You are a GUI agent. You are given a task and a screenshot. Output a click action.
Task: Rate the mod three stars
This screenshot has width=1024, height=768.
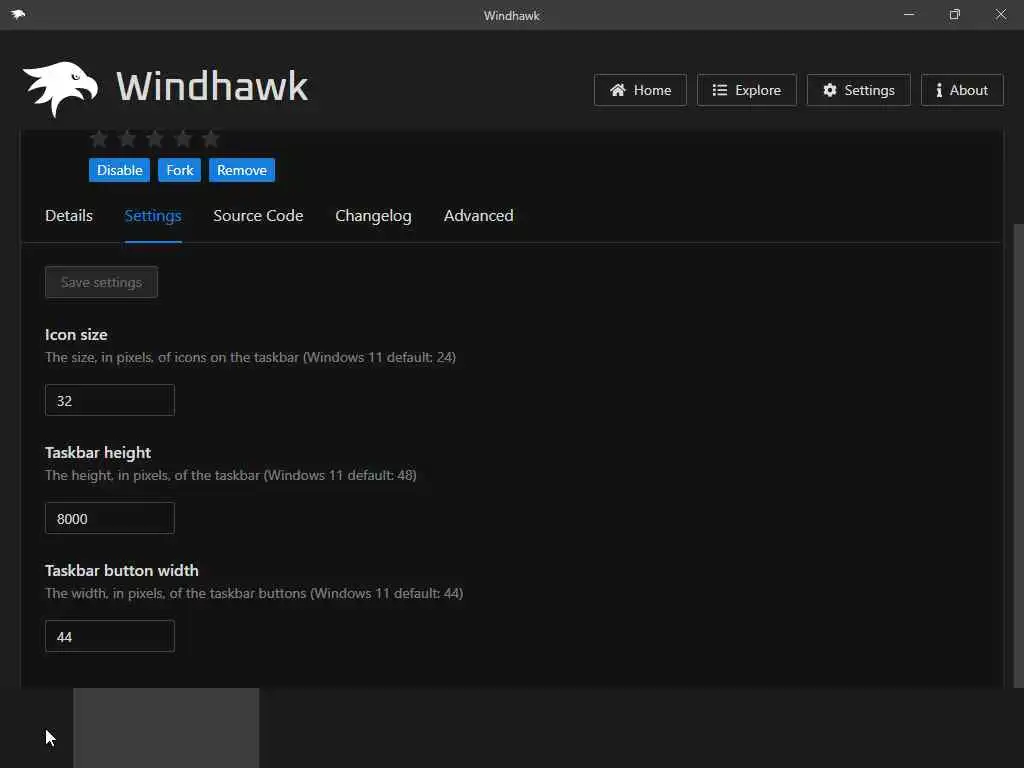(155, 138)
